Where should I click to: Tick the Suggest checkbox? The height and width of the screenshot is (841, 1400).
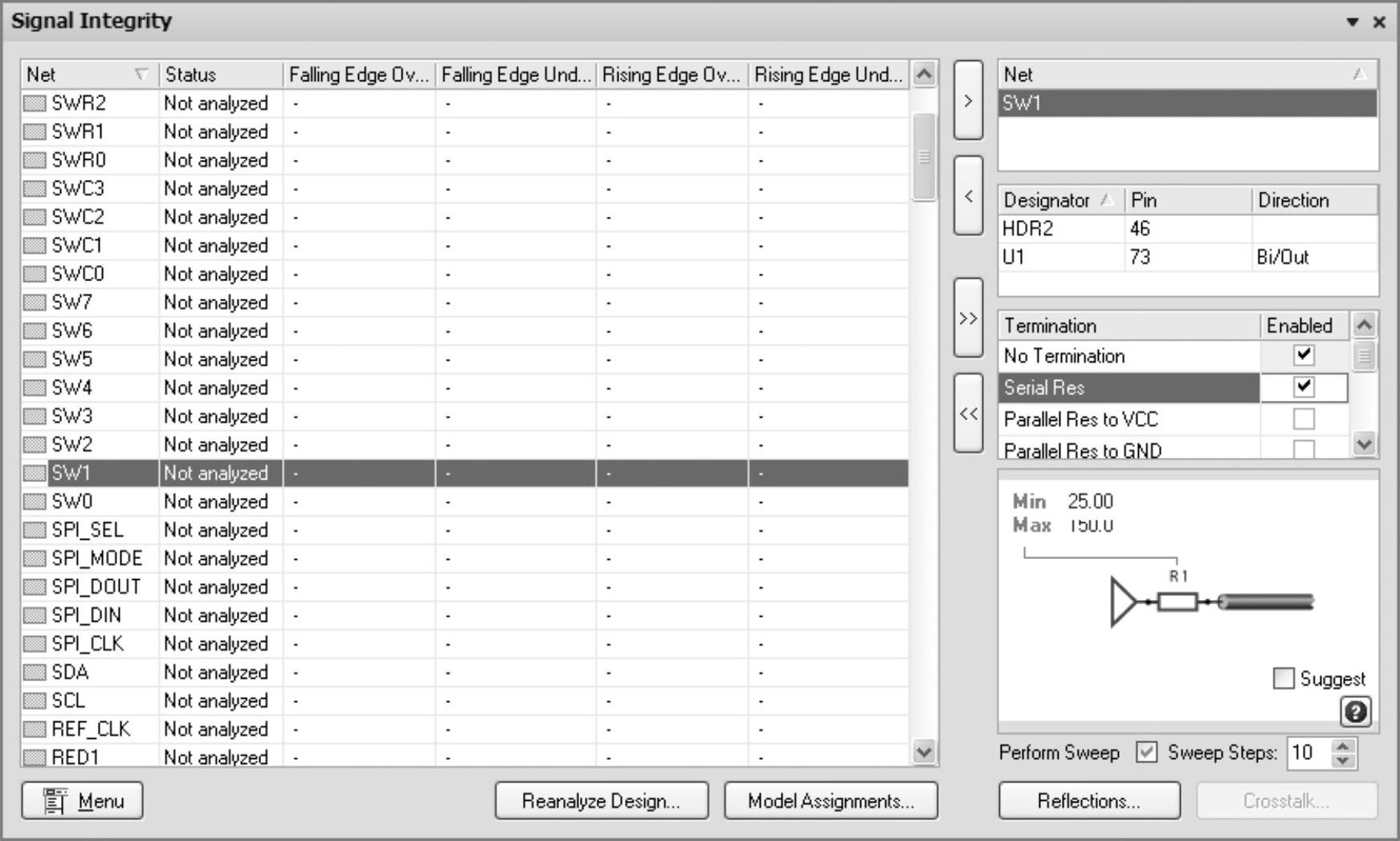(1284, 679)
